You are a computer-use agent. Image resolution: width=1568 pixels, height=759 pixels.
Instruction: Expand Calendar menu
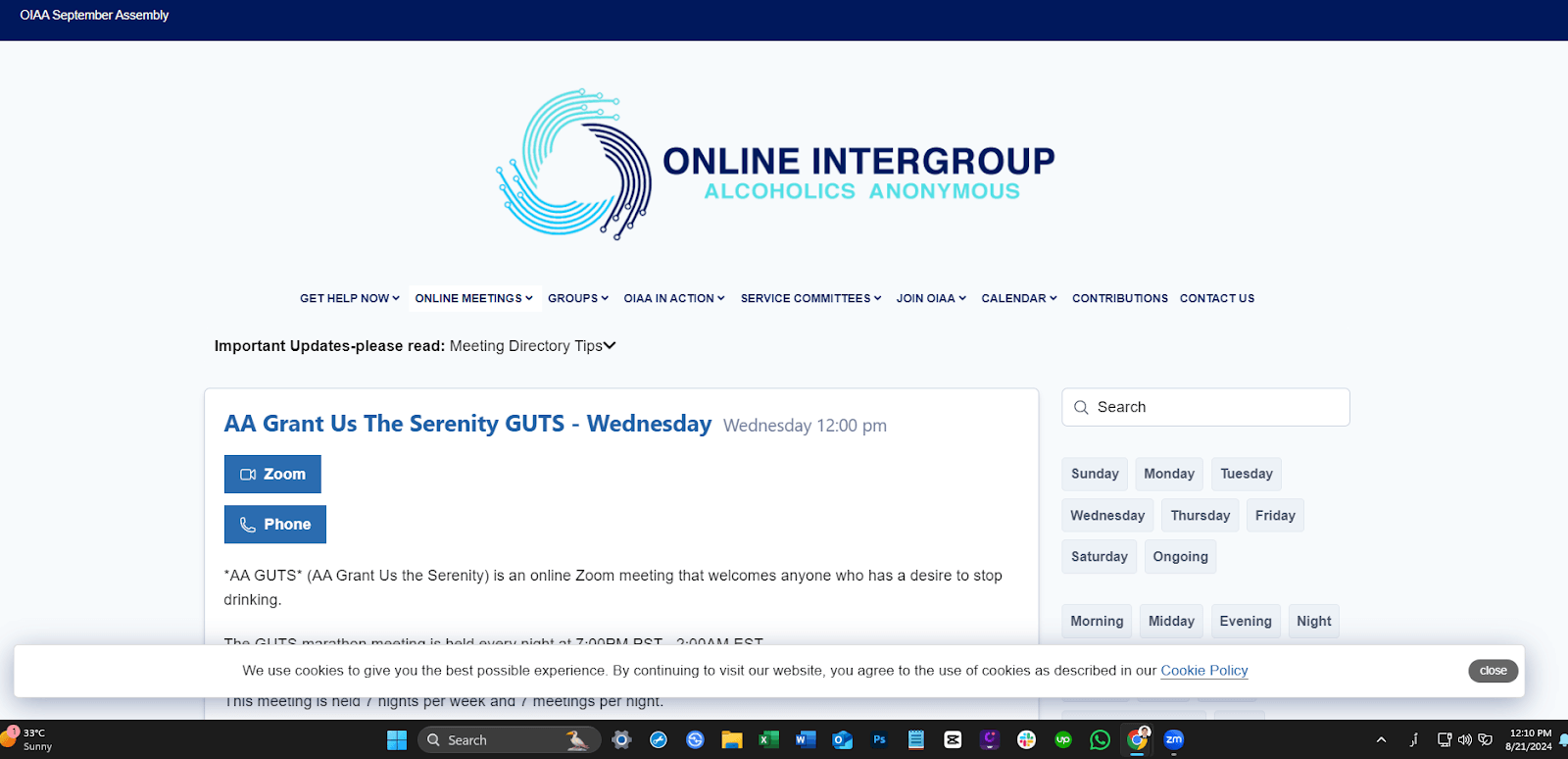click(x=1019, y=298)
